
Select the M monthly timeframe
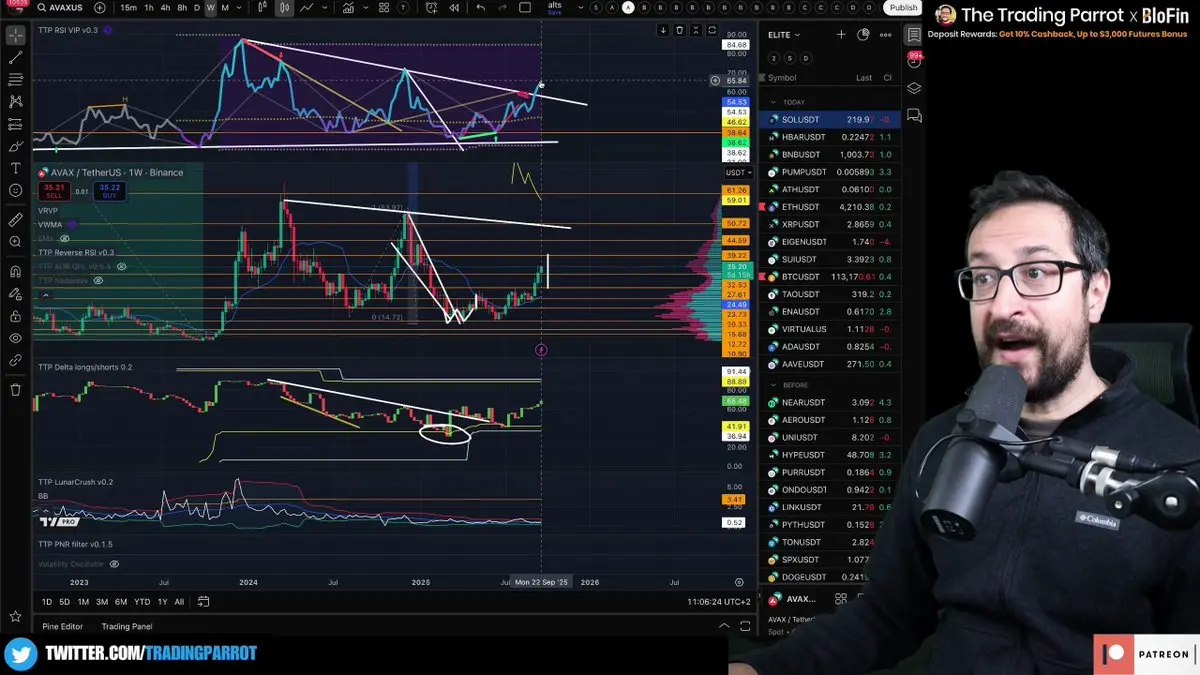pos(225,8)
